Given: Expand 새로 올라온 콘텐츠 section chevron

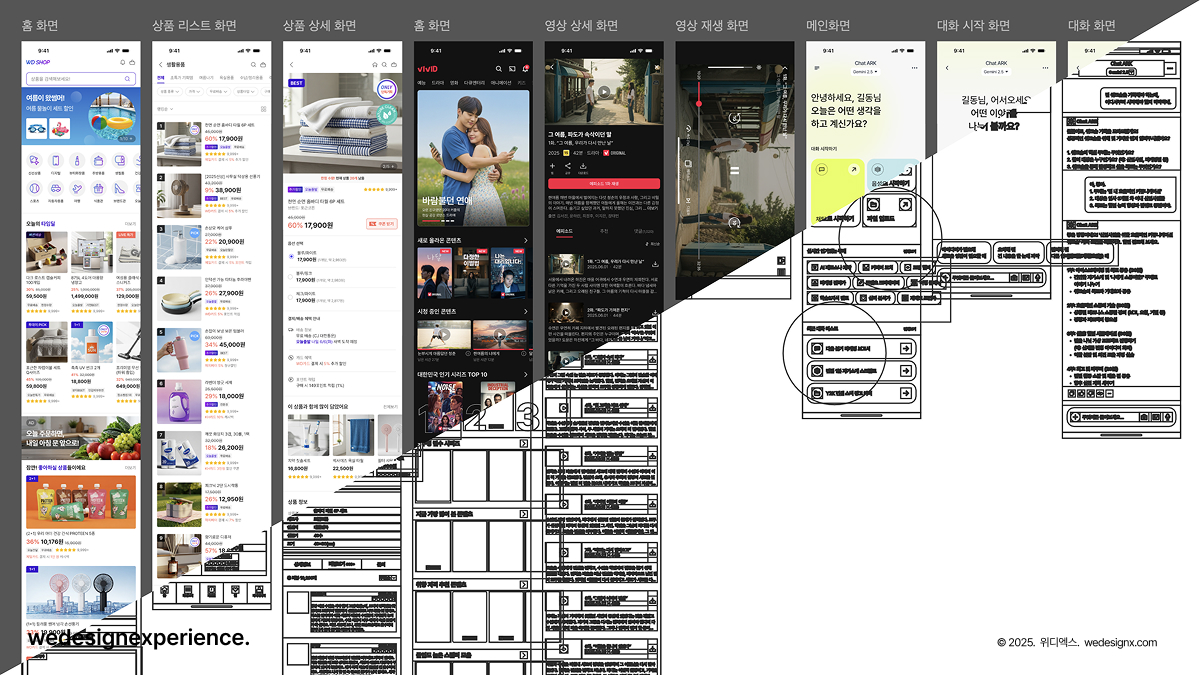Looking at the screenshot, I should (x=526, y=240).
